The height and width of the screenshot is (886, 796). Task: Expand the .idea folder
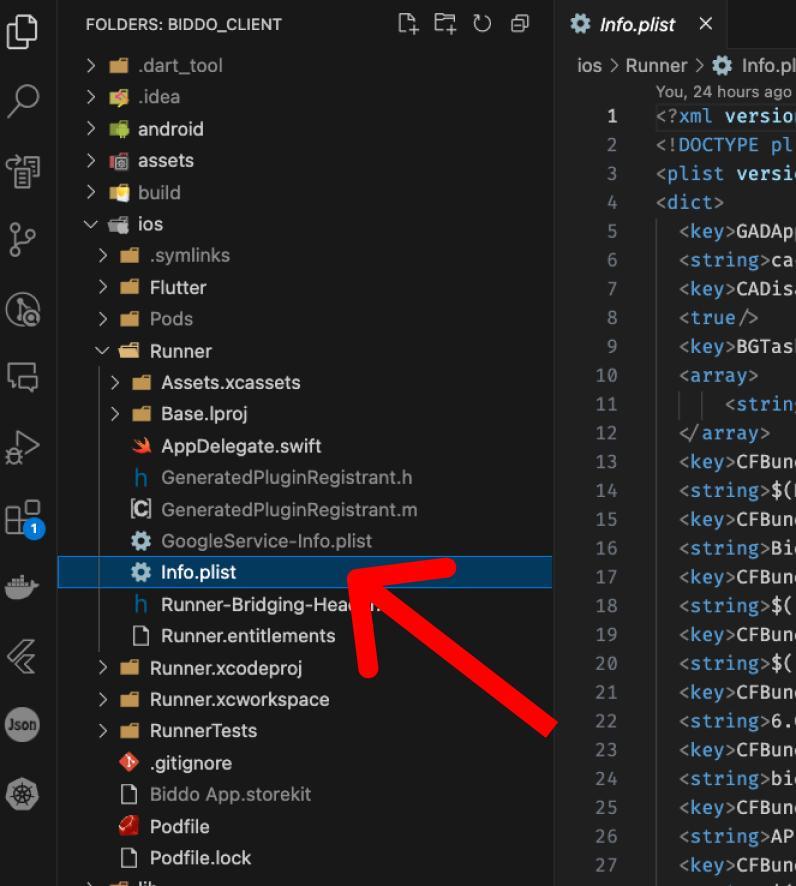point(91,97)
